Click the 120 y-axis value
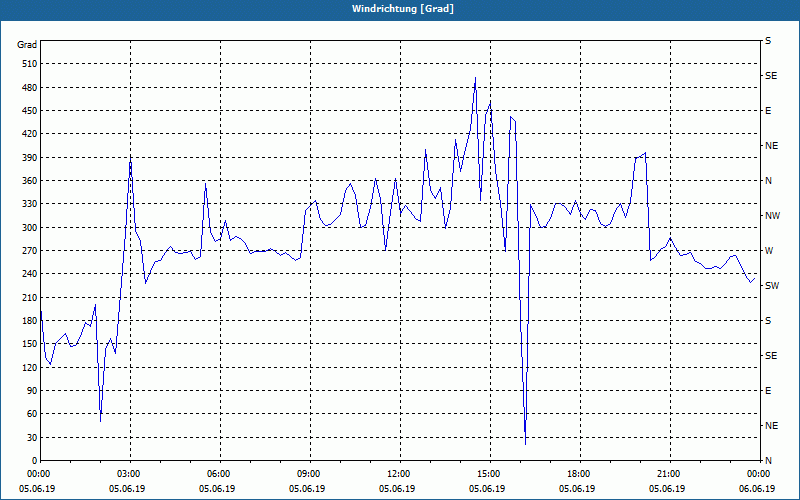The image size is (800, 500). [x=30, y=367]
